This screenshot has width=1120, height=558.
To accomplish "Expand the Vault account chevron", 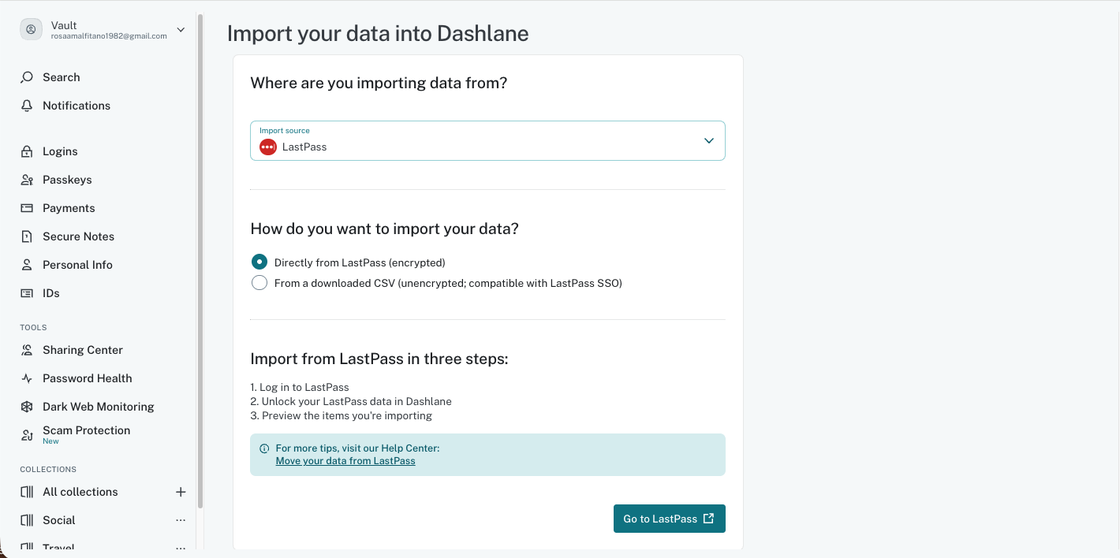I will pyautogui.click(x=181, y=29).
